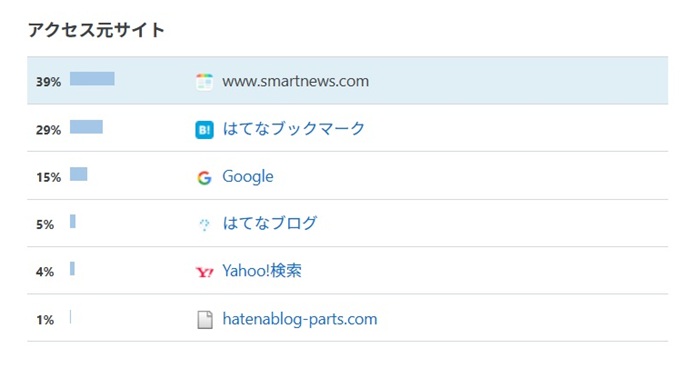Open the はてなブログ link
Image resolution: width=700 pixels, height=378 pixels.
(270, 223)
